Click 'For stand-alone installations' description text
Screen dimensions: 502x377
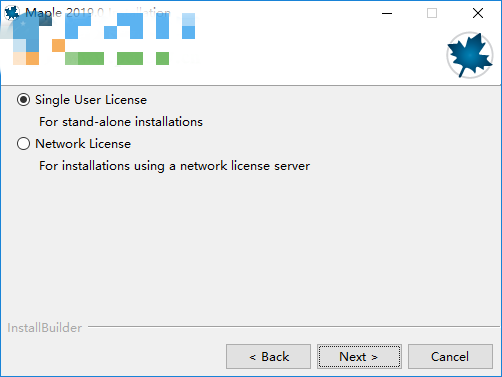point(121,122)
